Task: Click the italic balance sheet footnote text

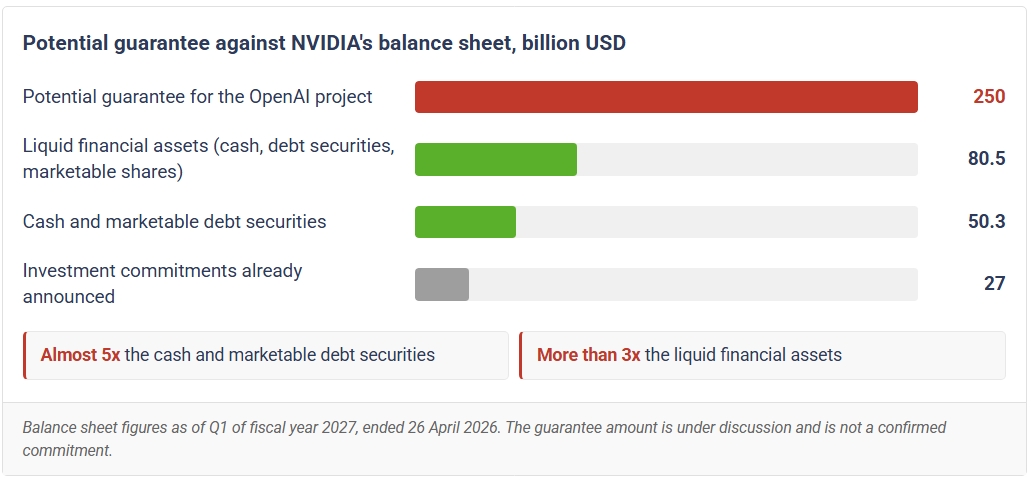Action: 484,439
